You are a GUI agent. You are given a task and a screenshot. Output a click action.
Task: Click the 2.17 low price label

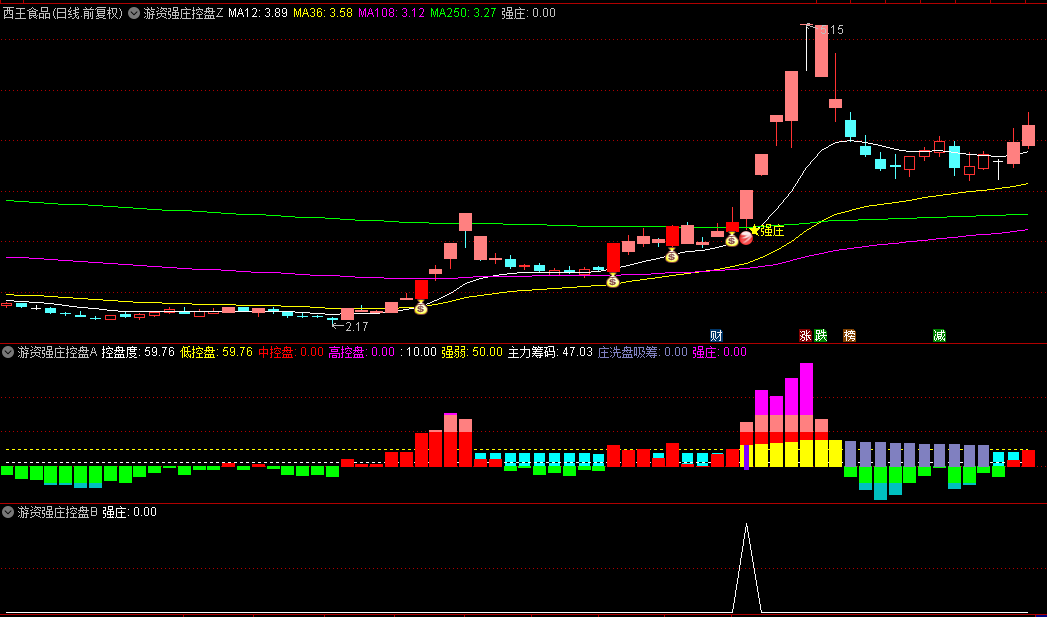[x=357, y=327]
